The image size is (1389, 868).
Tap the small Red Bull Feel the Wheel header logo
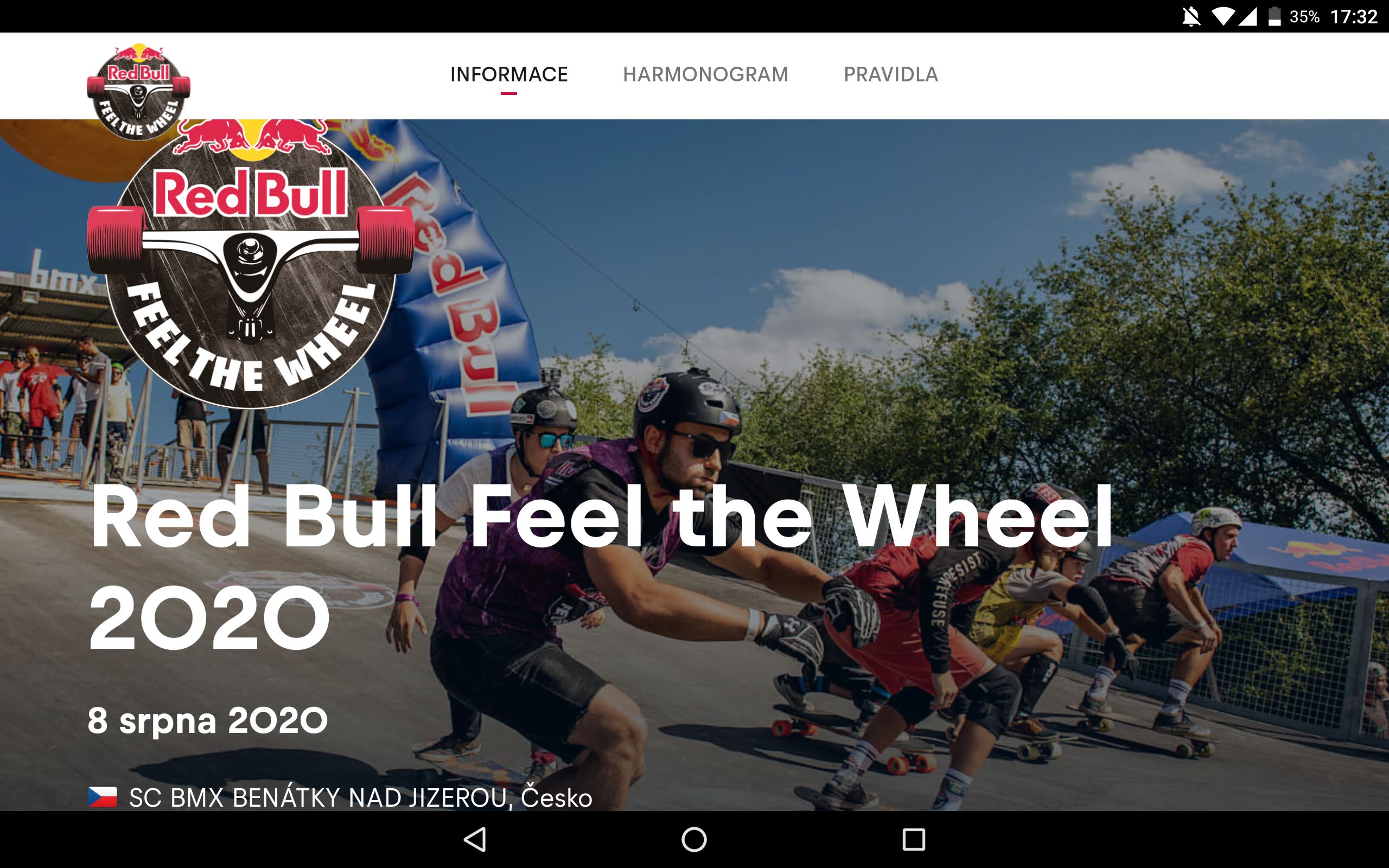click(138, 92)
